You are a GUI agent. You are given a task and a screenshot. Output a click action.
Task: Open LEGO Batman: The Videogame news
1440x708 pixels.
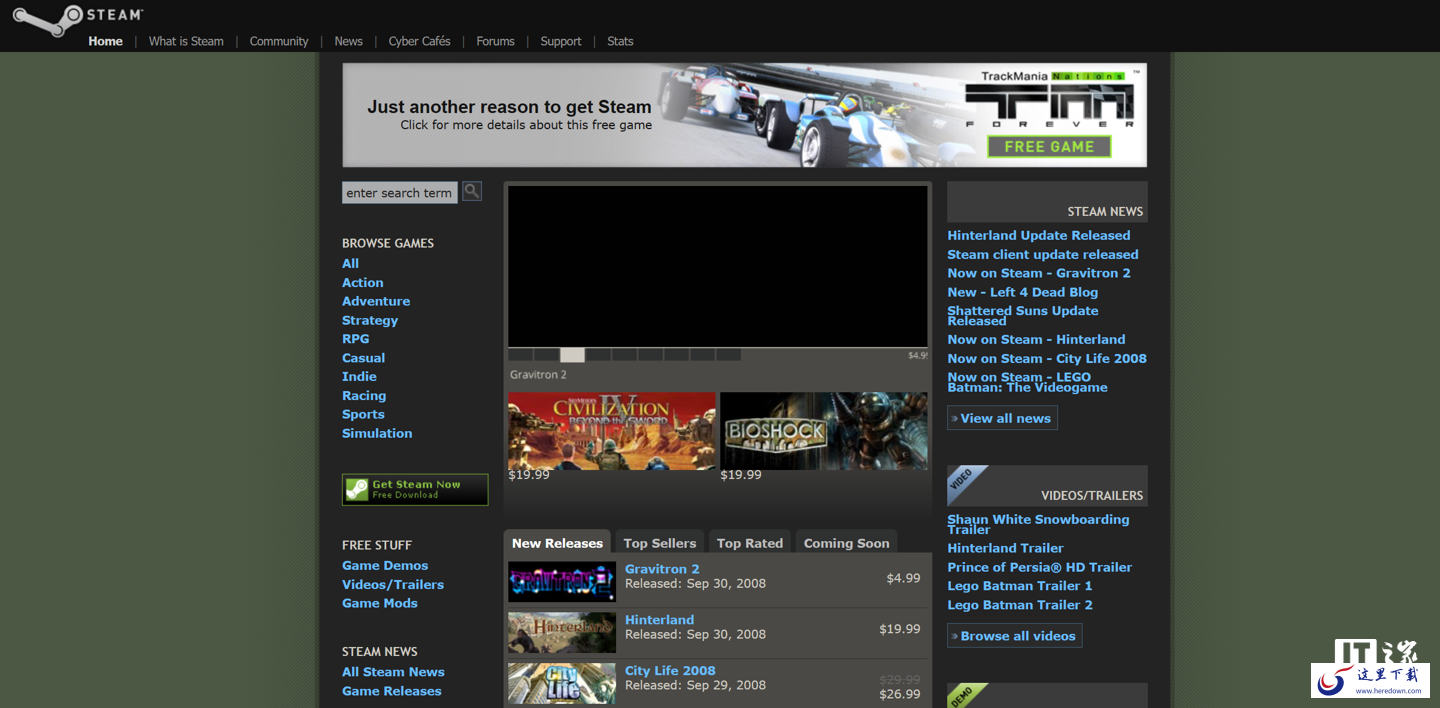[1028, 383]
